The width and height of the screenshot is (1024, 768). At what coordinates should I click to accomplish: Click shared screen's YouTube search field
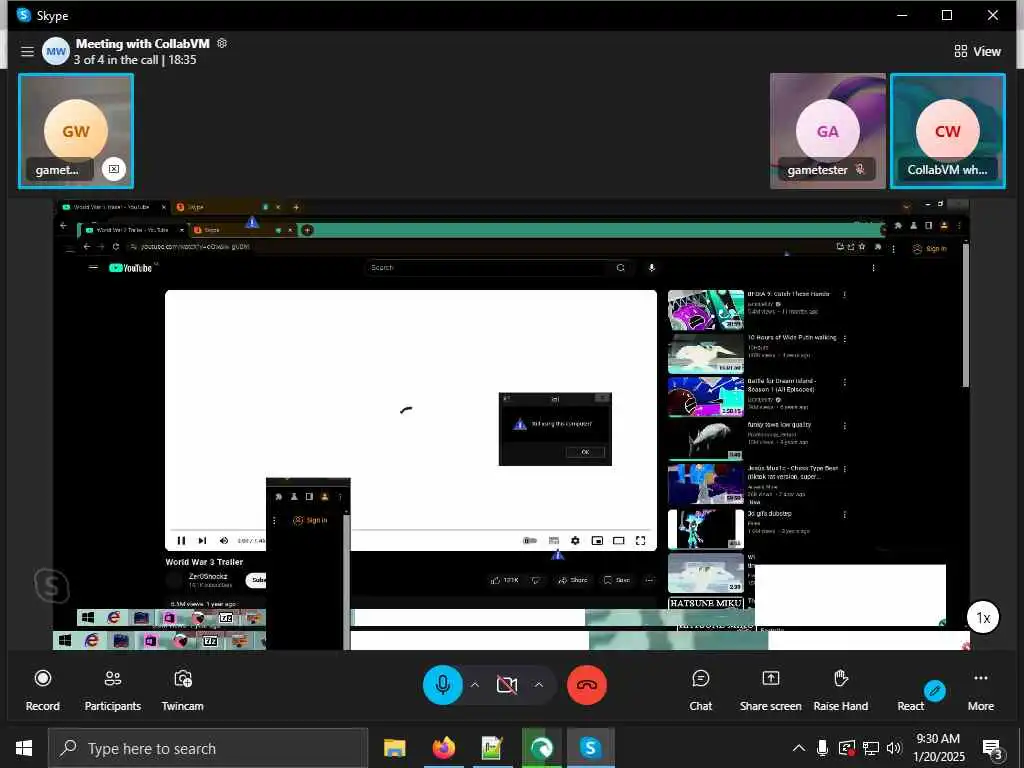click(488, 268)
